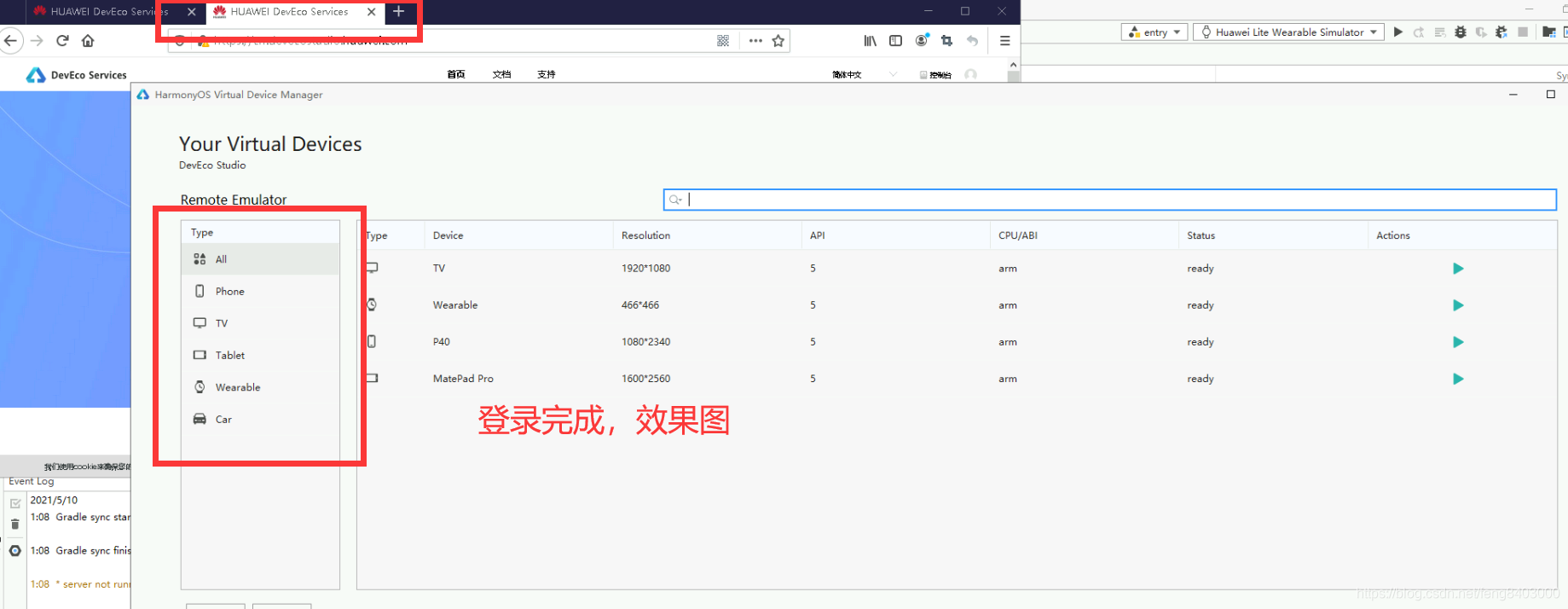Bookmark this page with star icon
This screenshot has width=1568, height=609.
[778, 41]
